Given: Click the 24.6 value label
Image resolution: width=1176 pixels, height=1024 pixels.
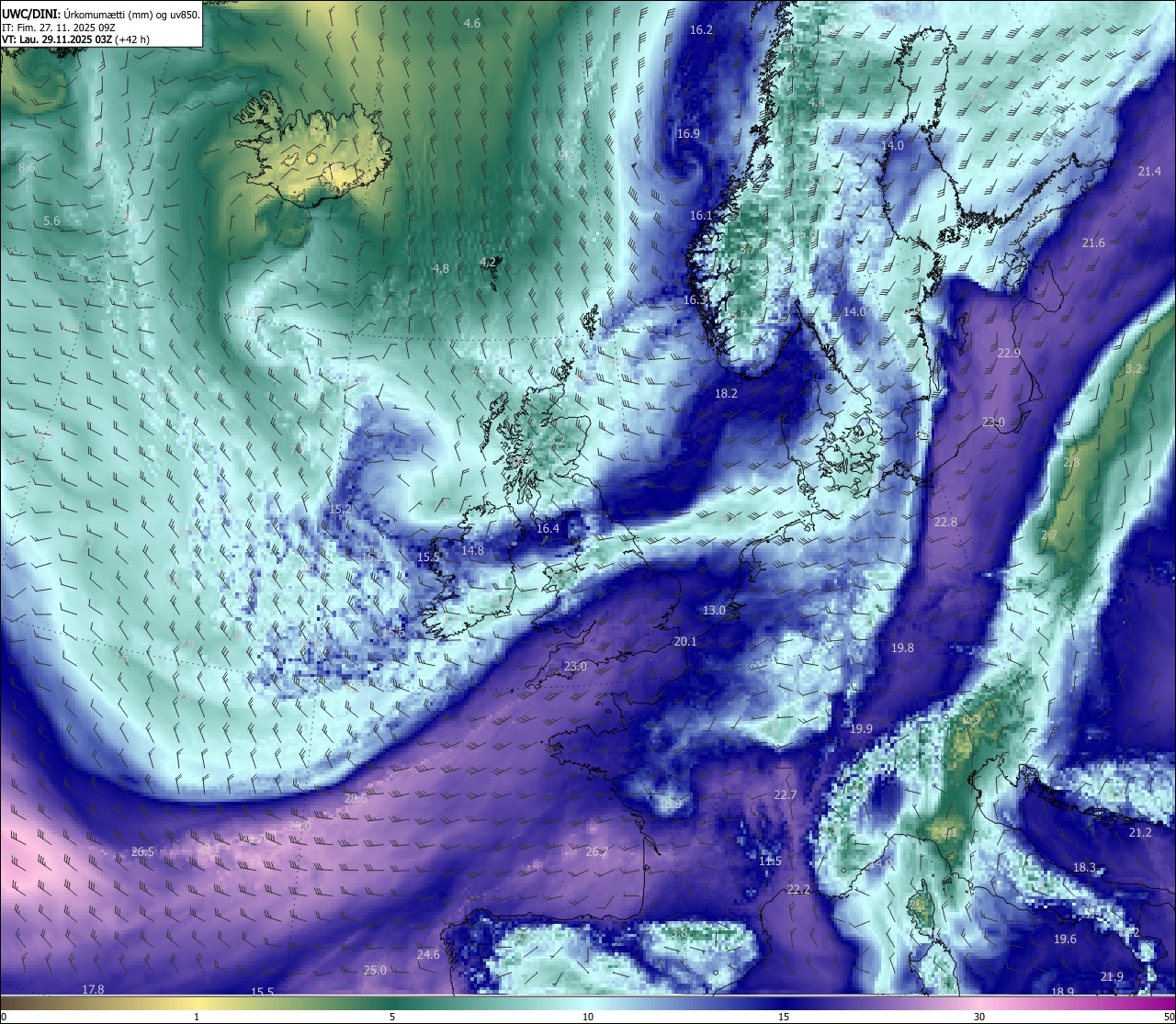Looking at the screenshot, I should pos(428,954).
